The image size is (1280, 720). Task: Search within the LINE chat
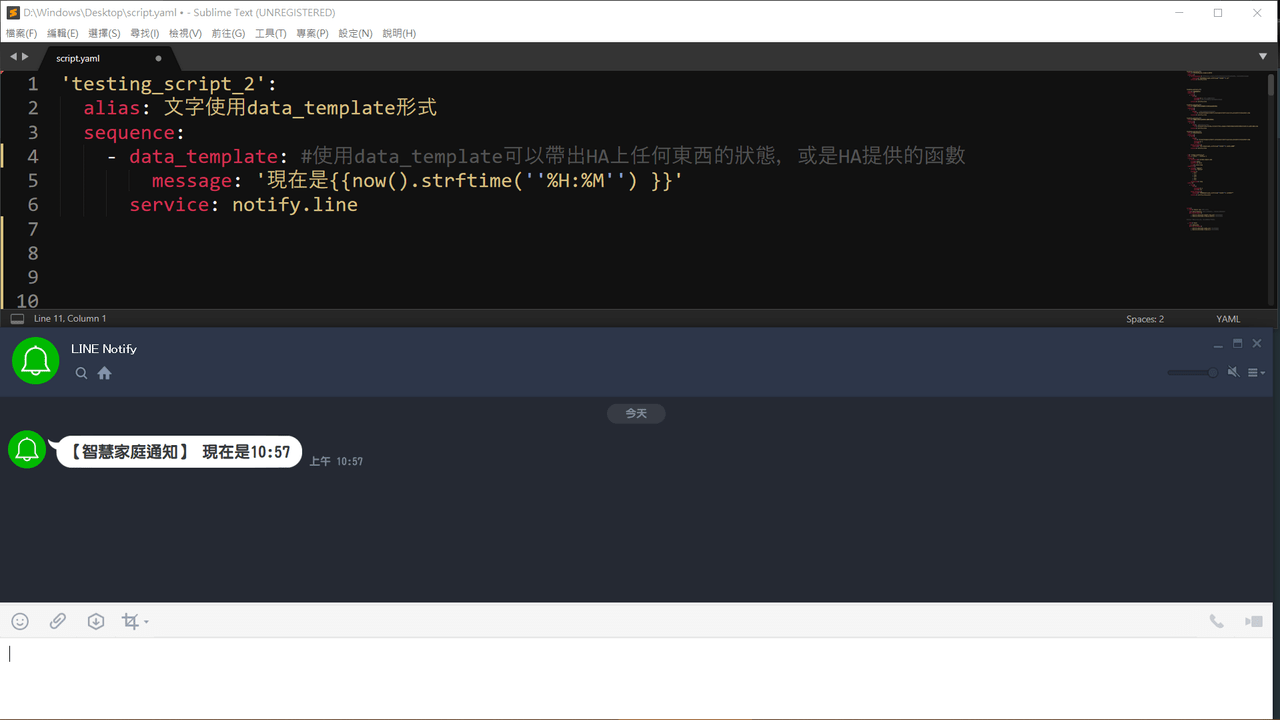click(81, 373)
